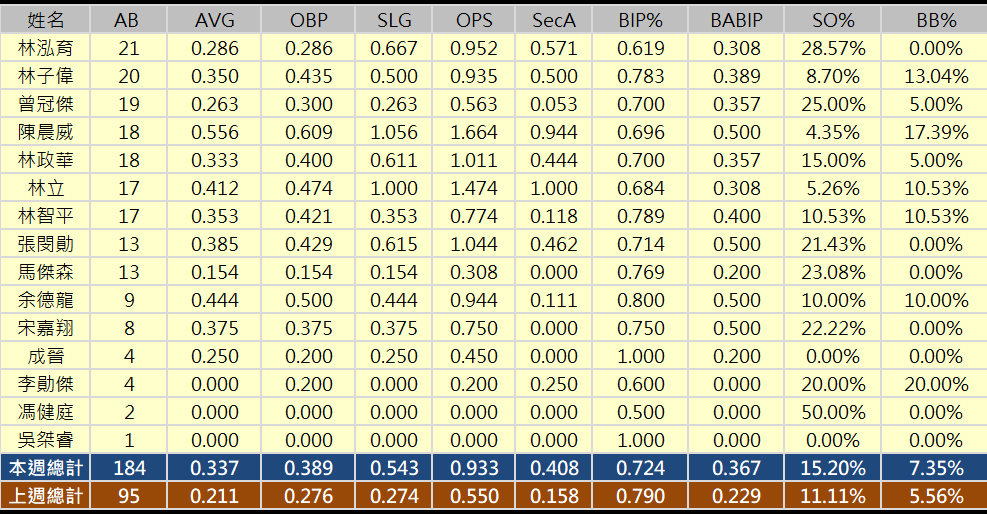Select 陳晨威's OPS value 1.664
Image resolution: width=987 pixels, height=514 pixels.
click(x=474, y=132)
